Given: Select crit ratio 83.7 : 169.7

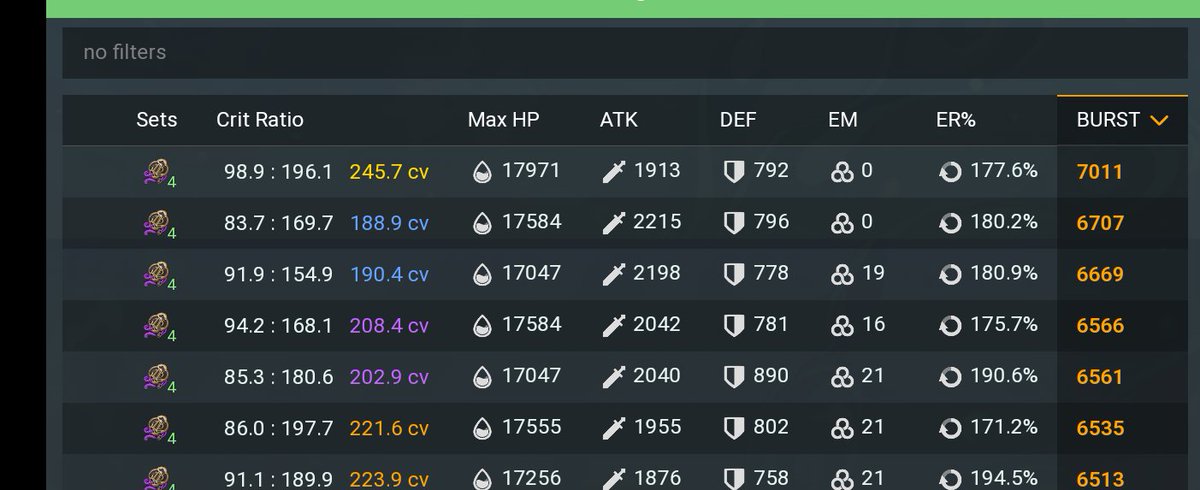Looking at the screenshot, I should (x=278, y=223).
